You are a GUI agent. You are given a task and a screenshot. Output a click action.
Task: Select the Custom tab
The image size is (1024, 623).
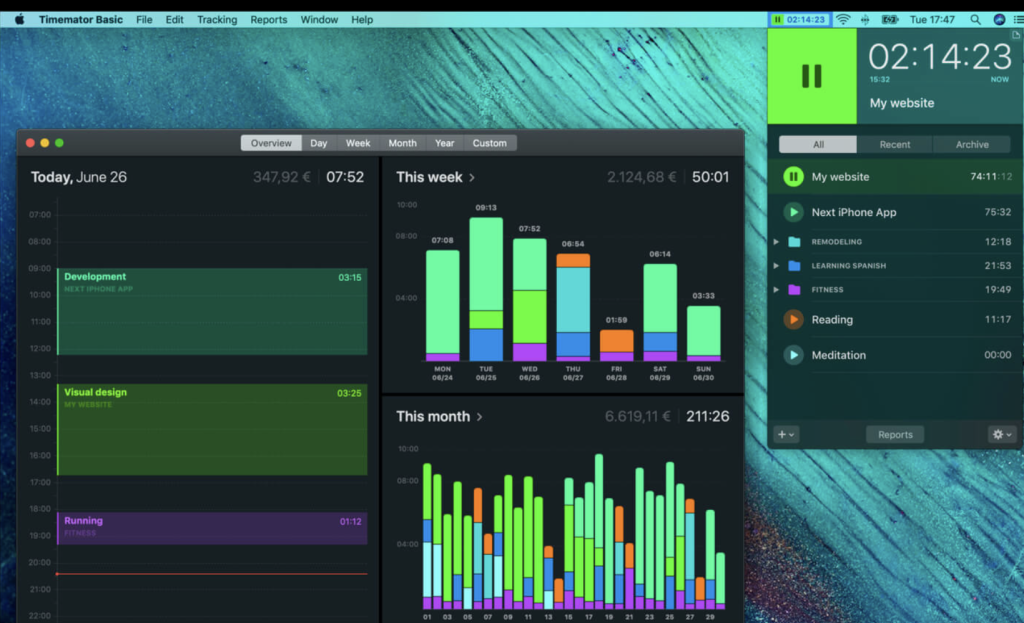pos(490,143)
